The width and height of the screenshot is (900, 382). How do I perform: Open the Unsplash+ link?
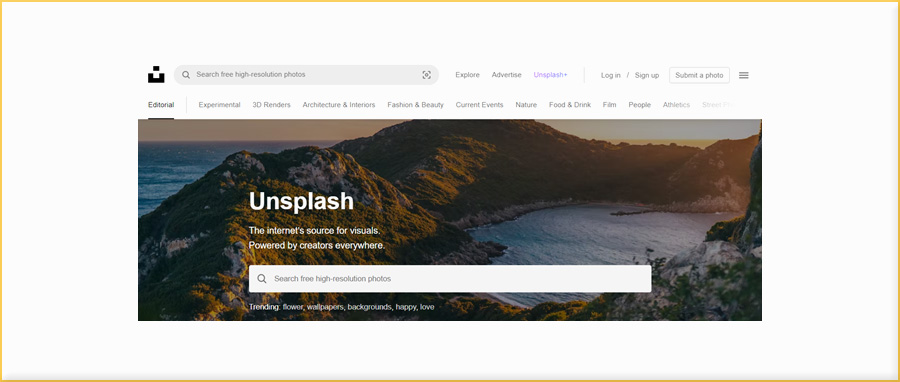pos(550,75)
